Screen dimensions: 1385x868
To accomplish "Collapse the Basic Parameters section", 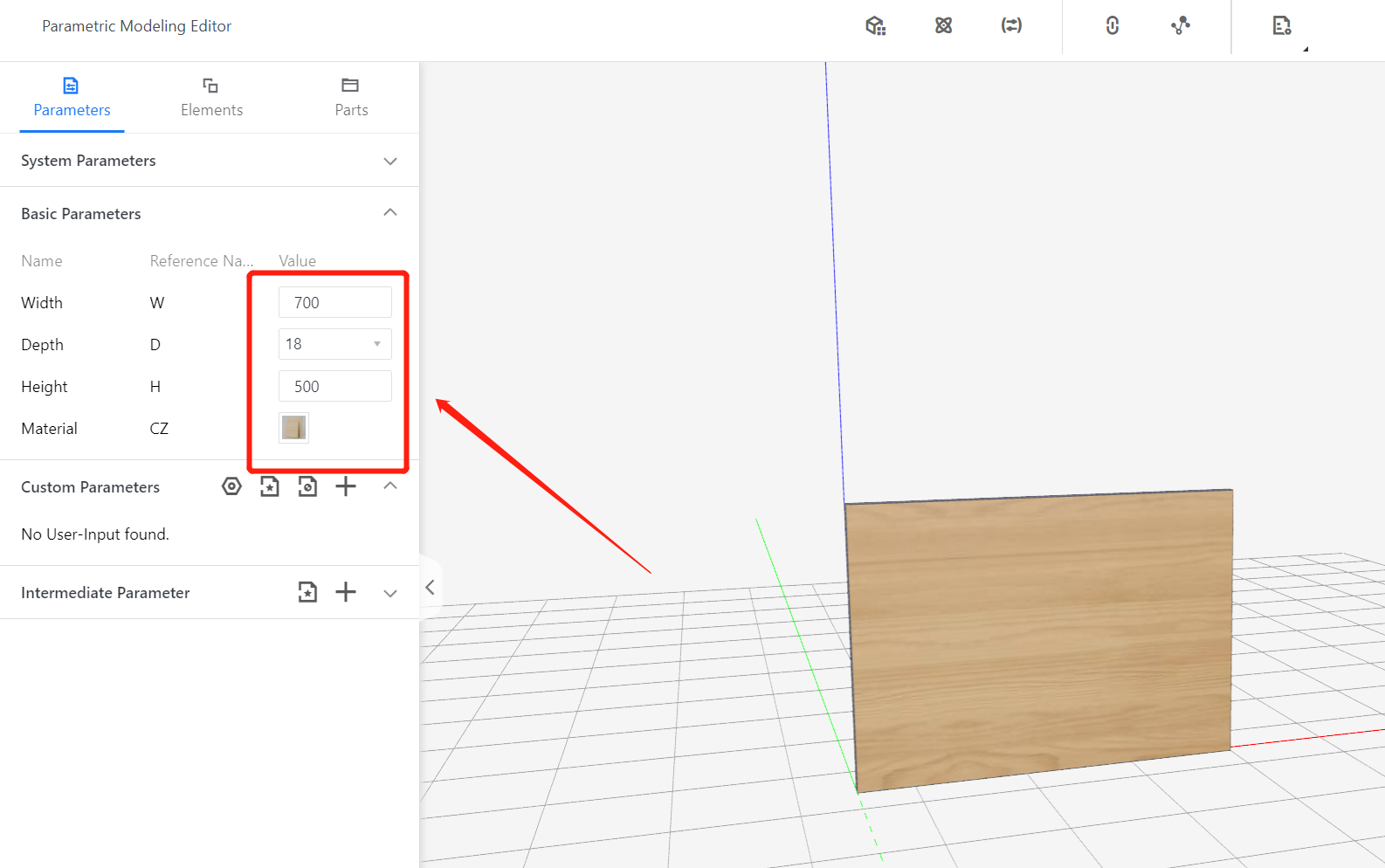I will [x=390, y=213].
